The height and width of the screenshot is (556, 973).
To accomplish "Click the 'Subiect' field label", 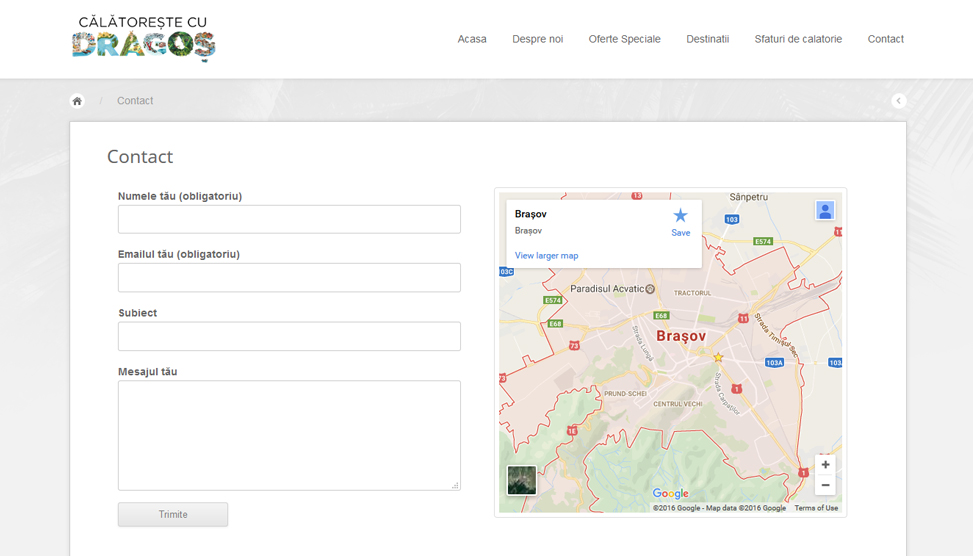I will [x=138, y=313].
